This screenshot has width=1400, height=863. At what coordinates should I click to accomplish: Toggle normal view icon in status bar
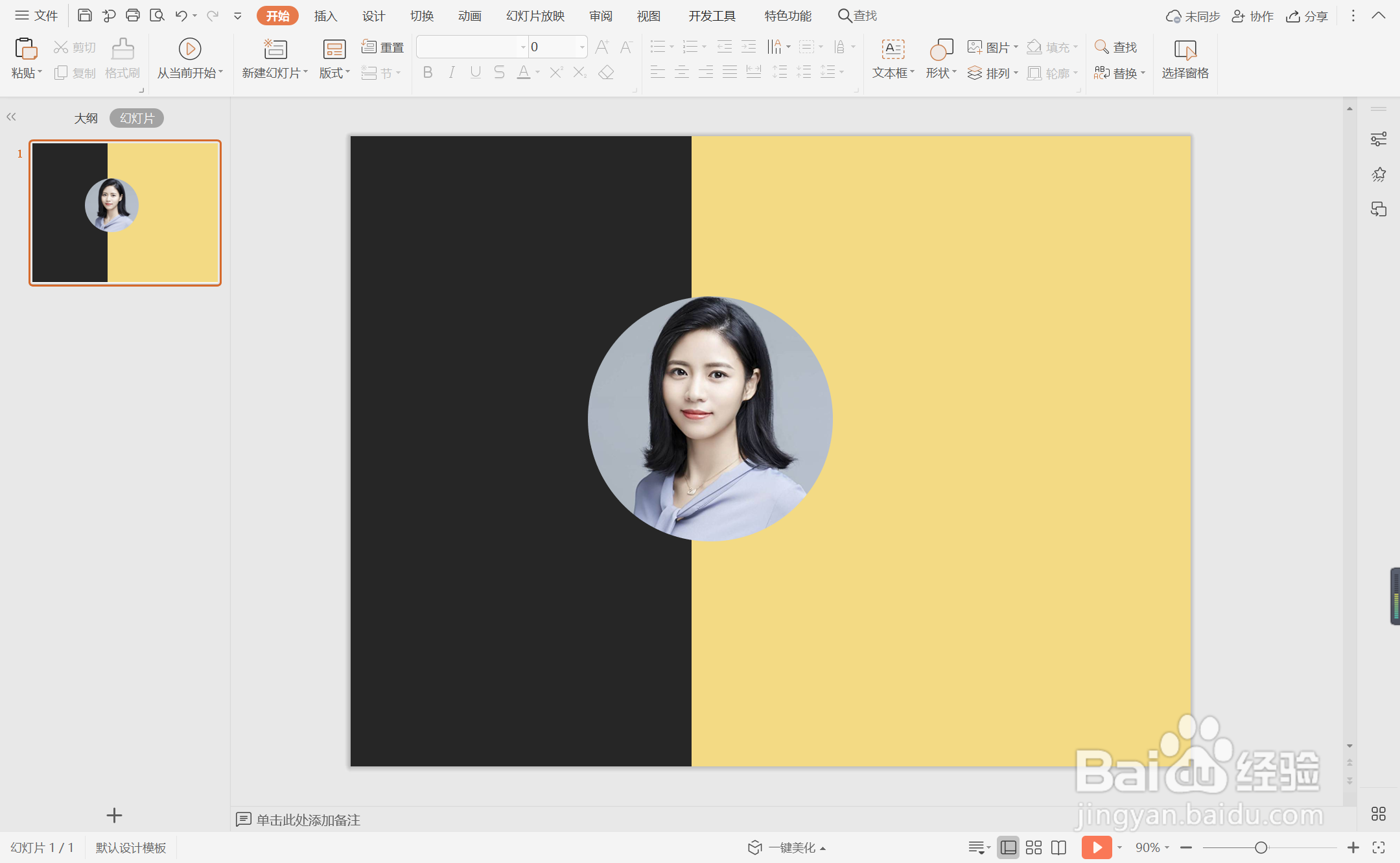[x=1008, y=847]
